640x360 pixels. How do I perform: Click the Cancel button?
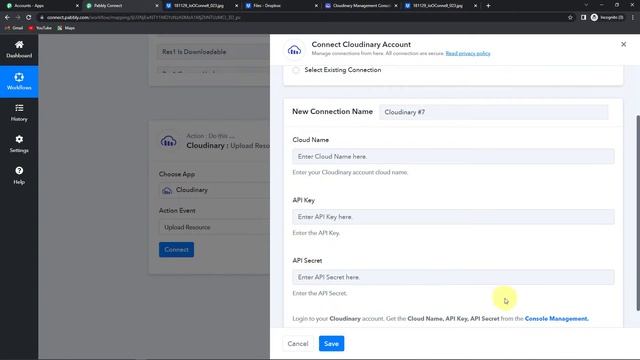(x=298, y=344)
